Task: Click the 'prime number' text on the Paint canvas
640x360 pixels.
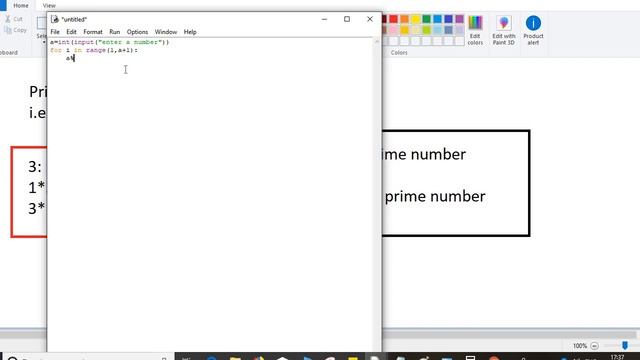Action: click(435, 196)
